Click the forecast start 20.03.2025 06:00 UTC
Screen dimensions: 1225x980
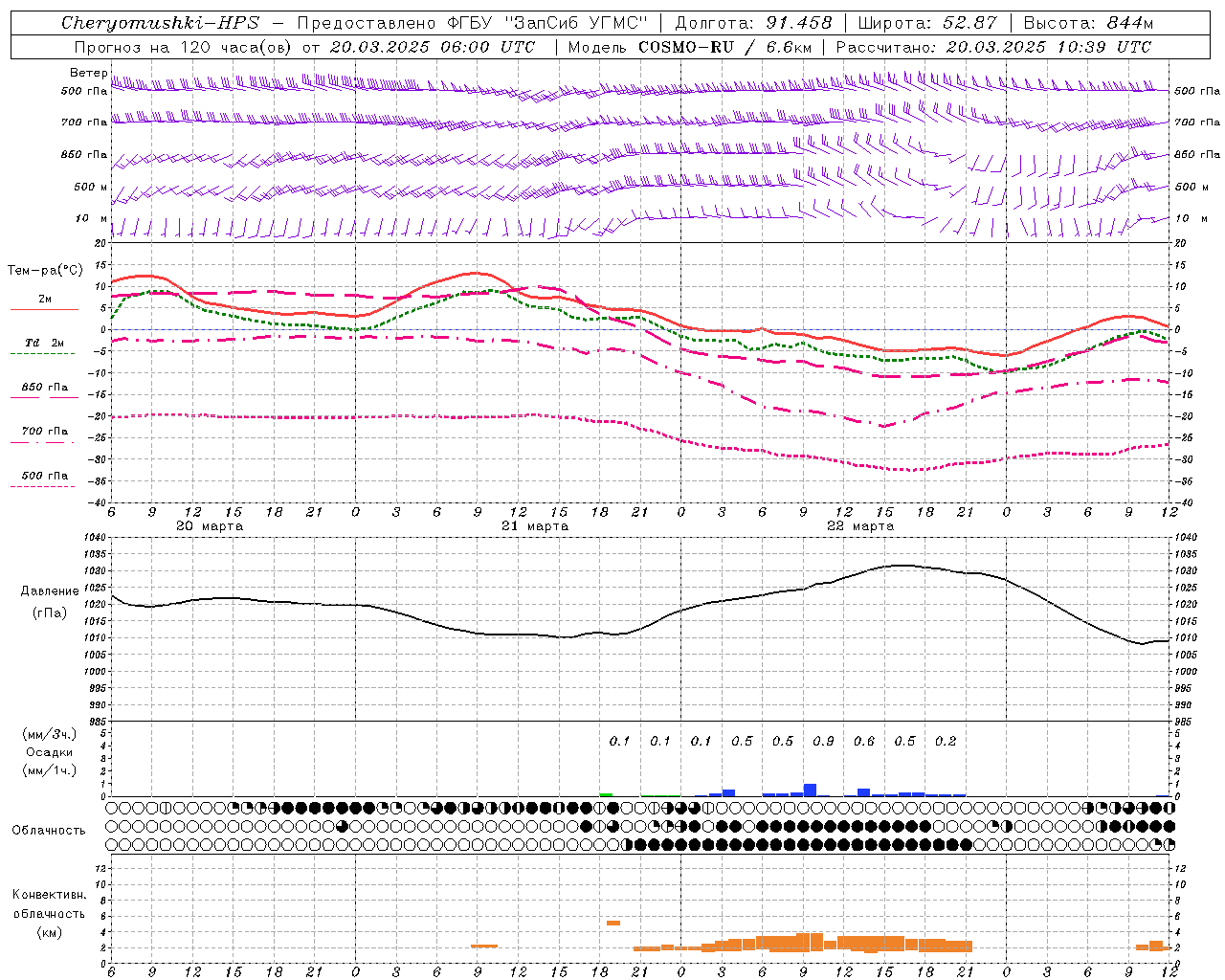[433, 47]
